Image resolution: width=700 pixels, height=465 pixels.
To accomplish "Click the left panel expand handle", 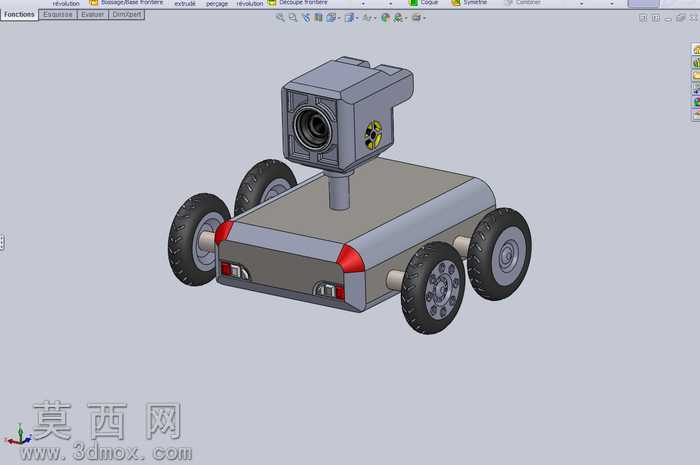I will pos(2,243).
